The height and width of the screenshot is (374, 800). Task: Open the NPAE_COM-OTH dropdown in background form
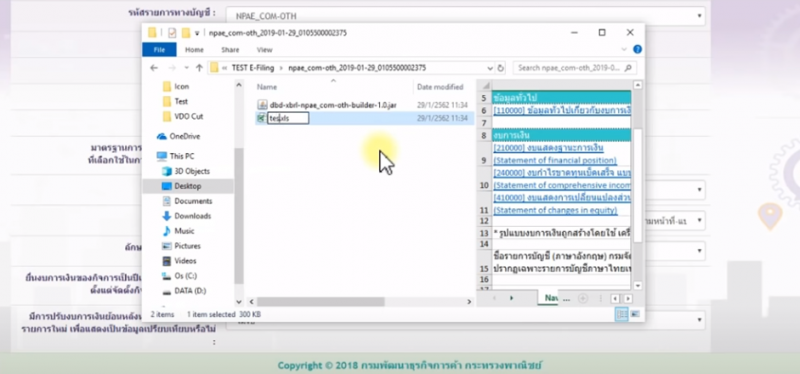pos(466,16)
